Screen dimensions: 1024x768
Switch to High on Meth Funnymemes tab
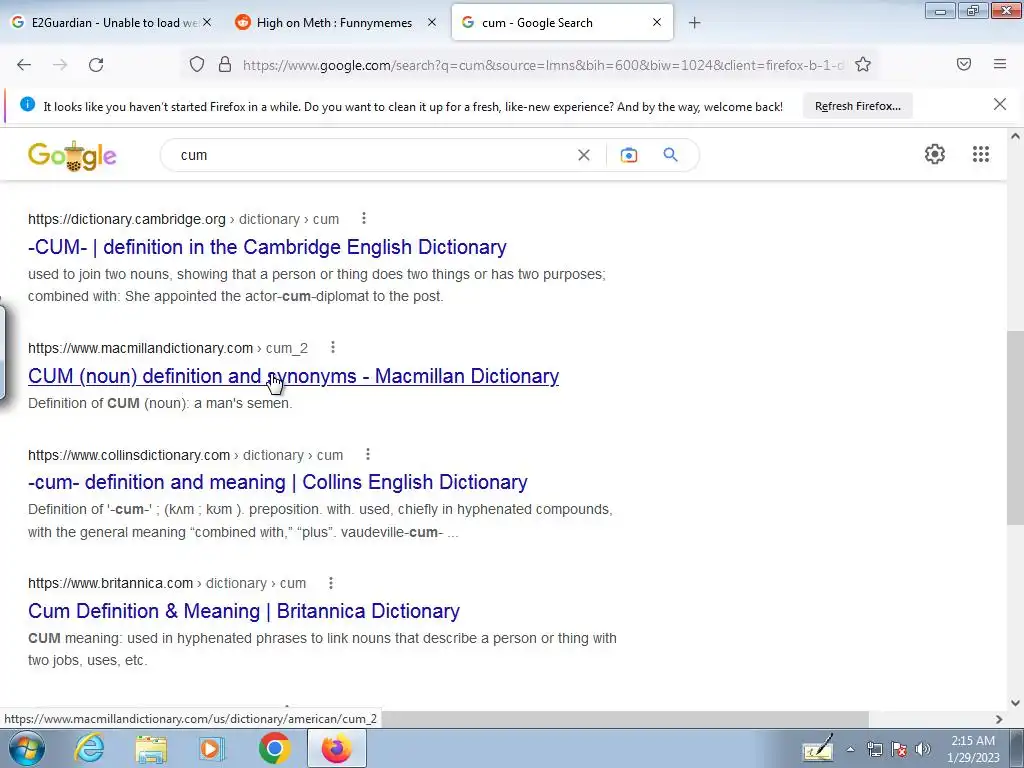334,23
